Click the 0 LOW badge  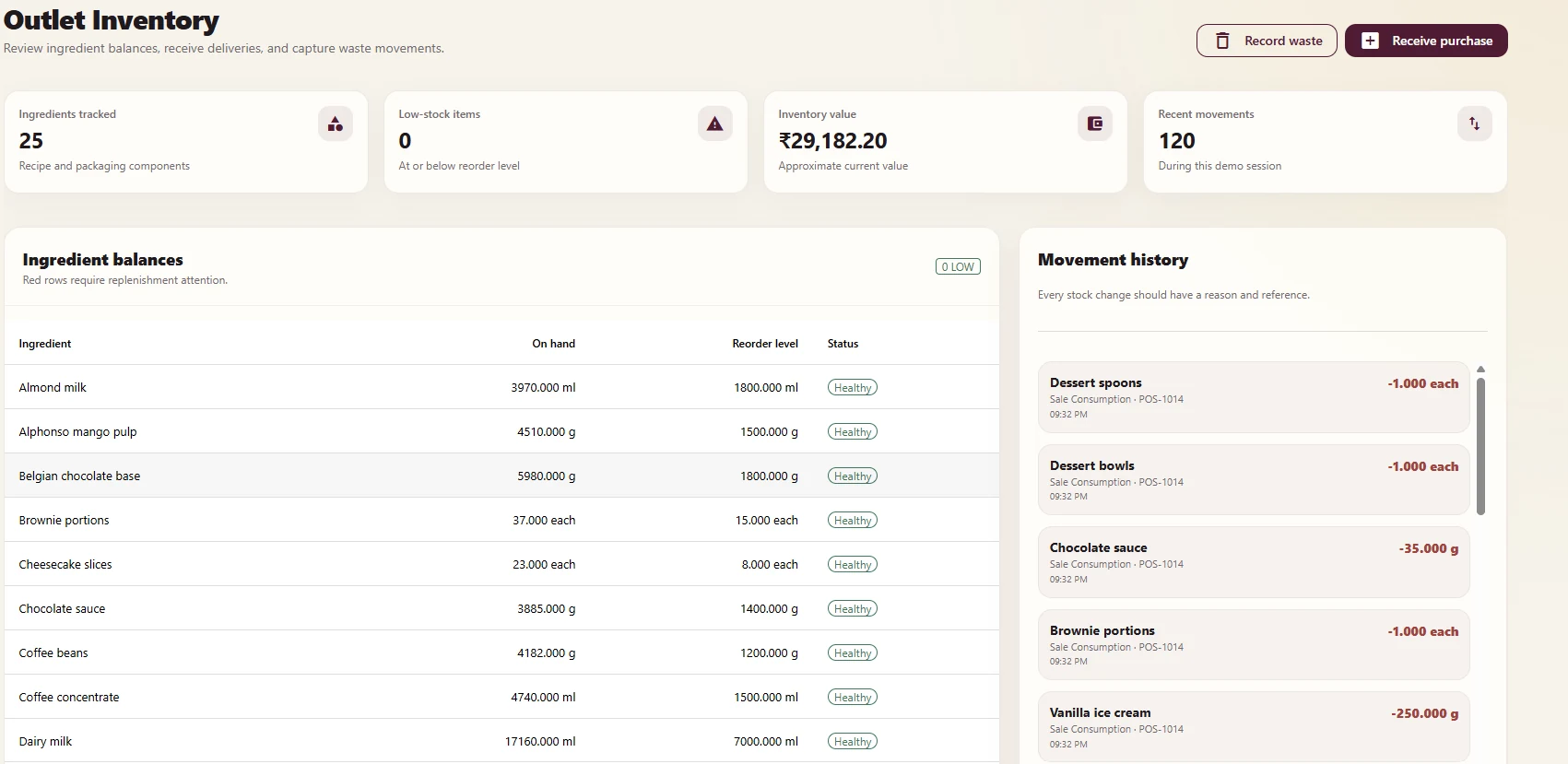click(958, 266)
